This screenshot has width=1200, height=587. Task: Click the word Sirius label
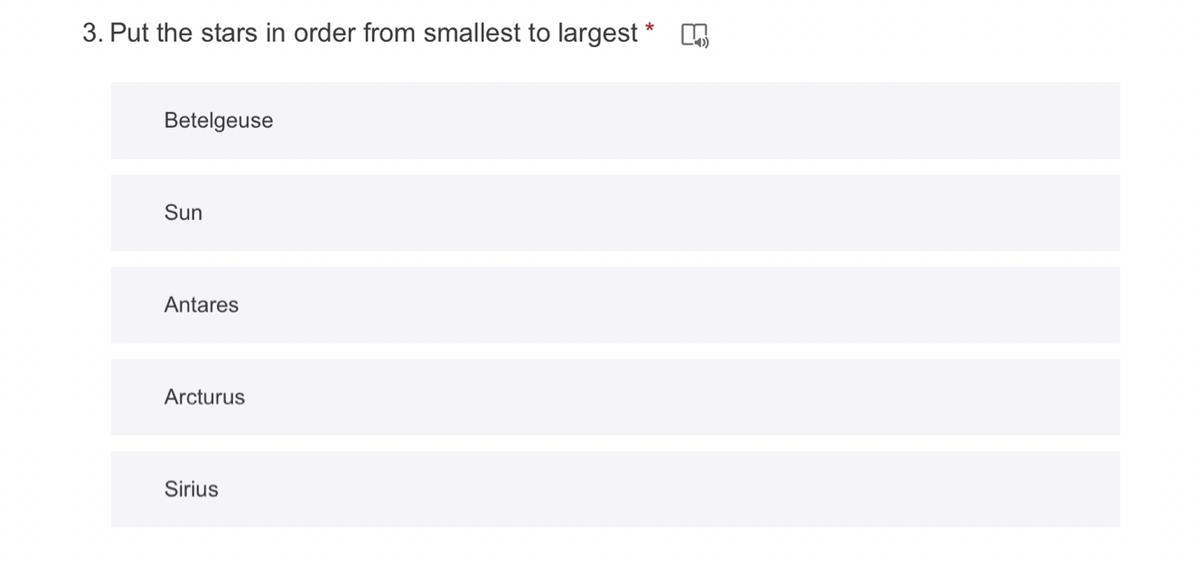[x=191, y=489]
